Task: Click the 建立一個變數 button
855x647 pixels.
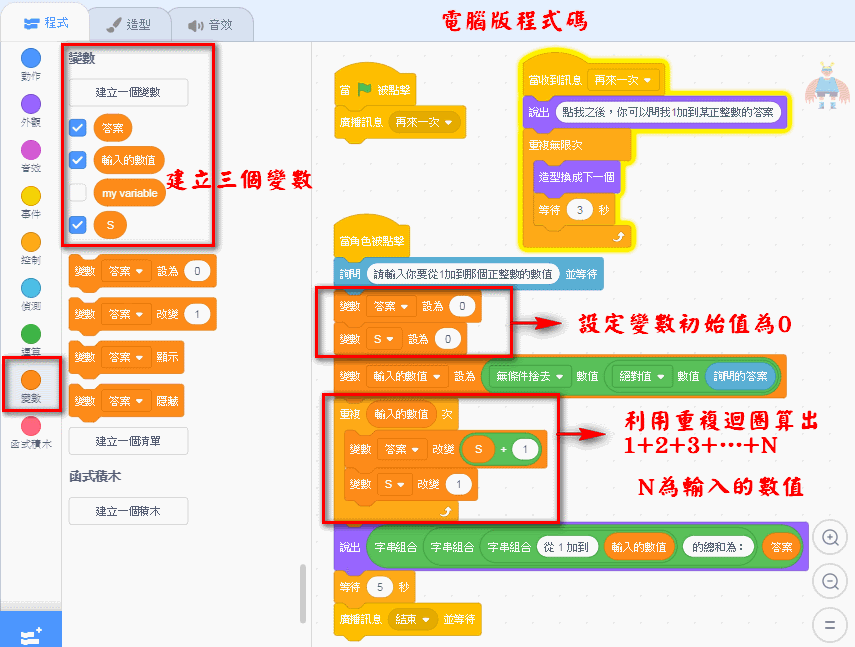Action: (x=128, y=93)
